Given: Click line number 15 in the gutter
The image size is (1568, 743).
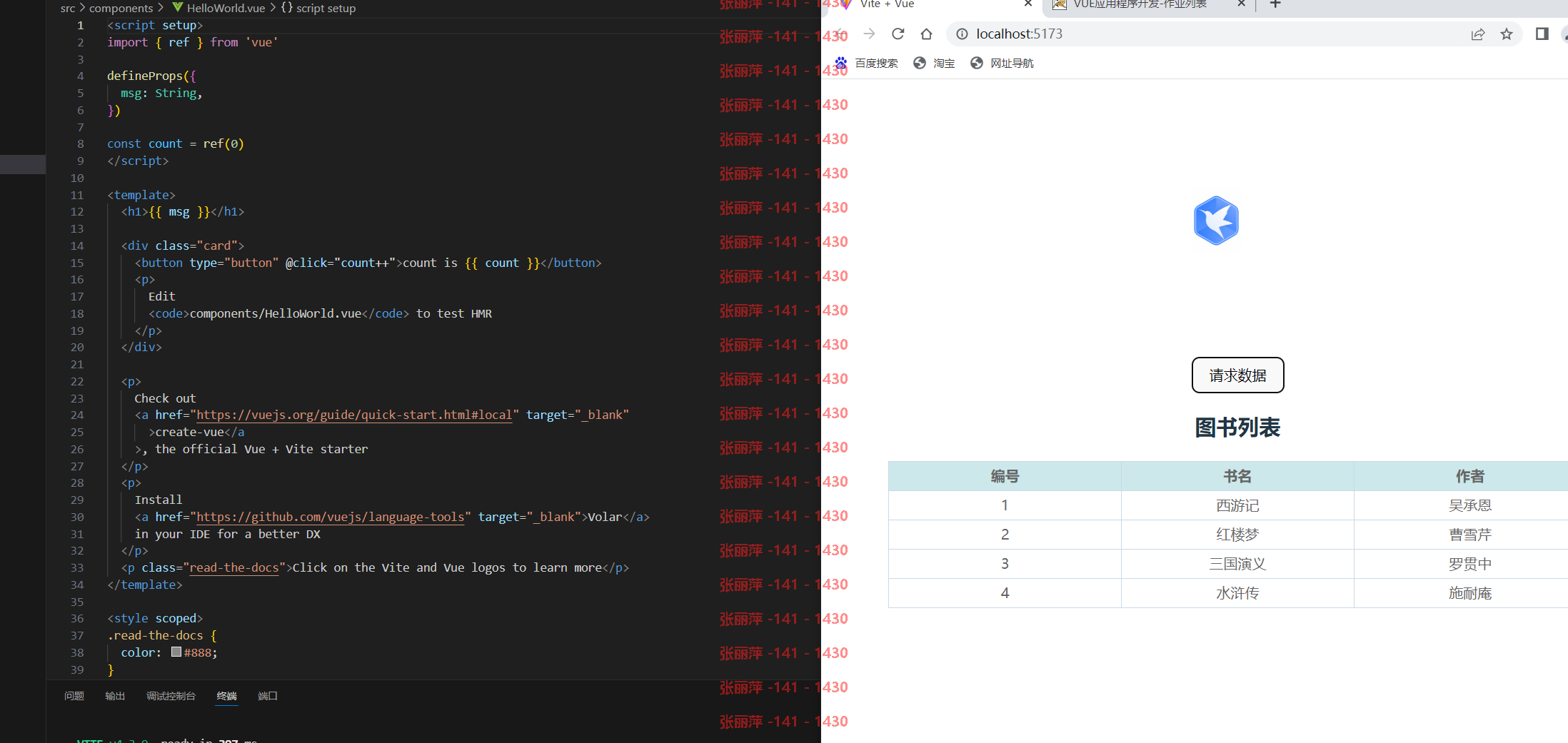Looking at the screenshot, I should pyautogui.click(x=77, y=263).
